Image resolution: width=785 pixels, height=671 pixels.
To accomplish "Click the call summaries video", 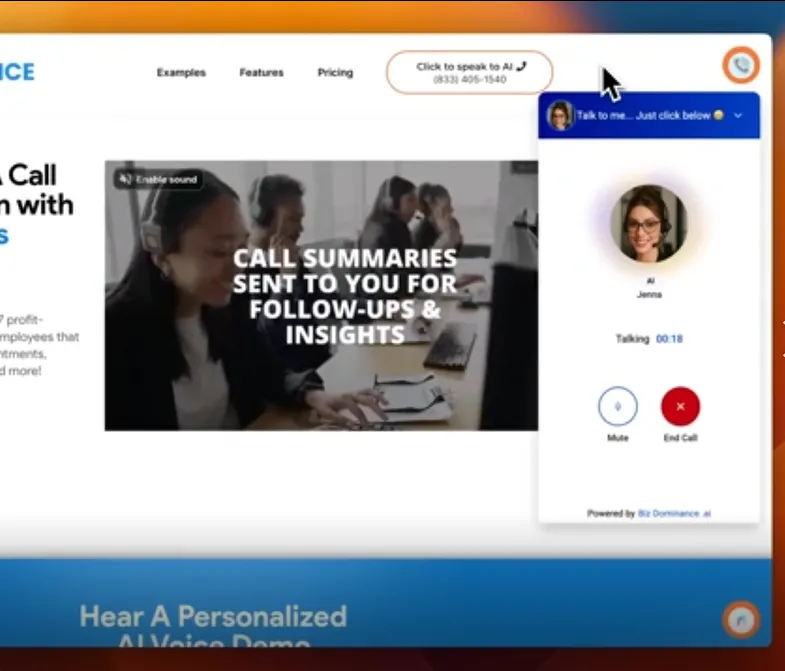I will point(321,295).
